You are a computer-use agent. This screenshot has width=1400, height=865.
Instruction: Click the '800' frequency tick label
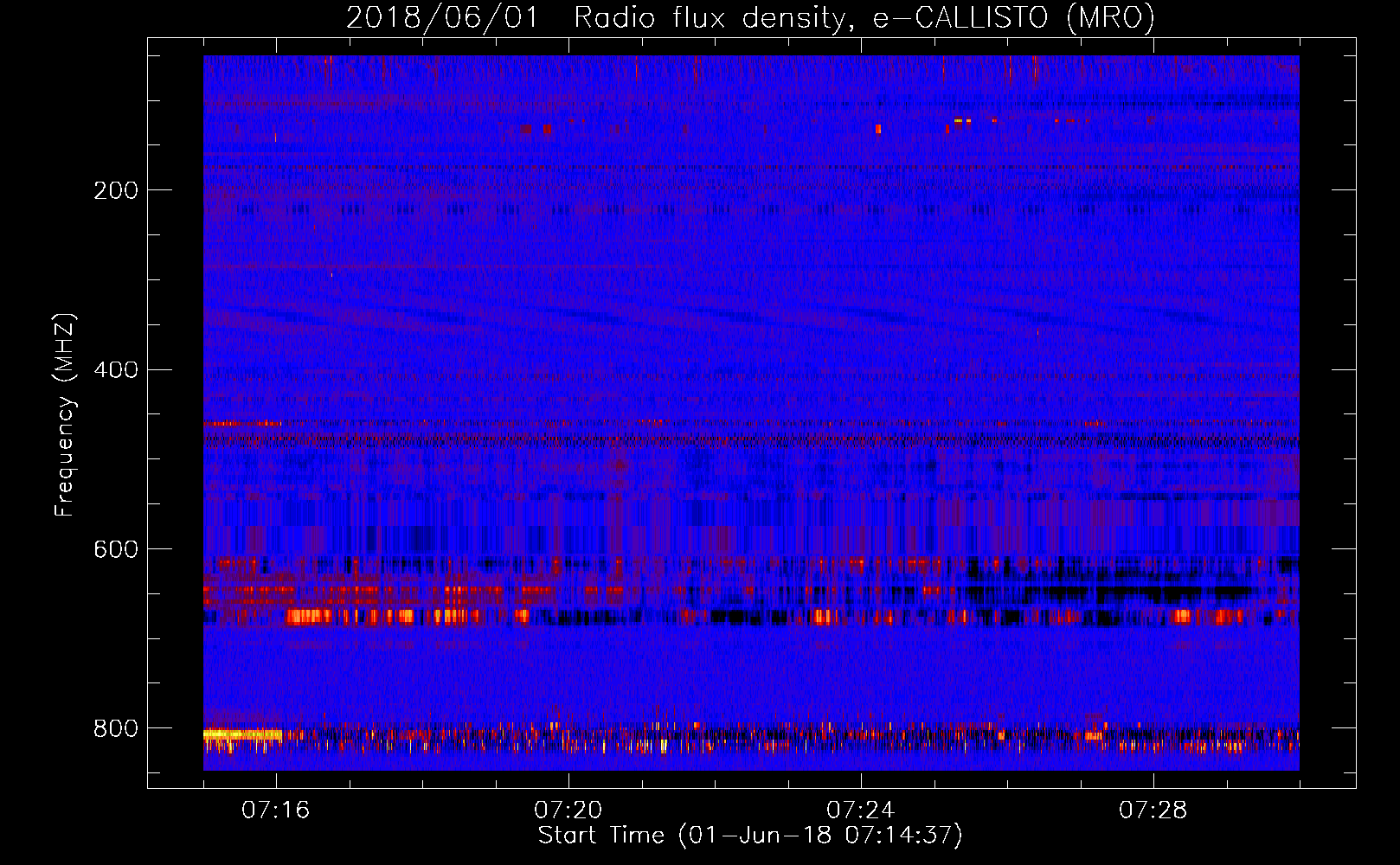click(116, 728)
